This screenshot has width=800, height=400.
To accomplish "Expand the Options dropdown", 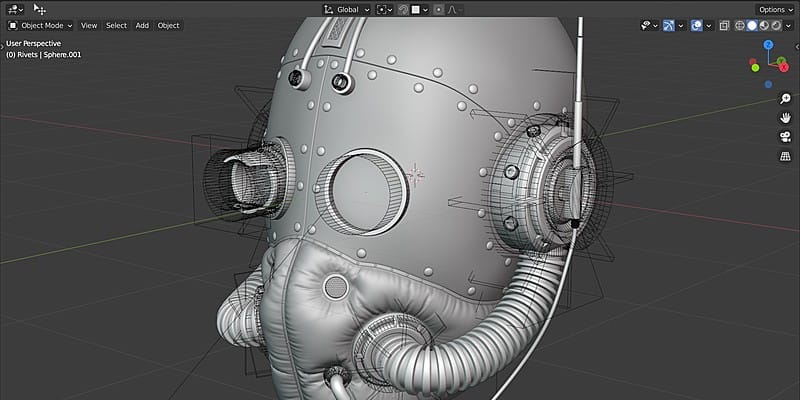I will pyautogui.click(x=775, y=10).
